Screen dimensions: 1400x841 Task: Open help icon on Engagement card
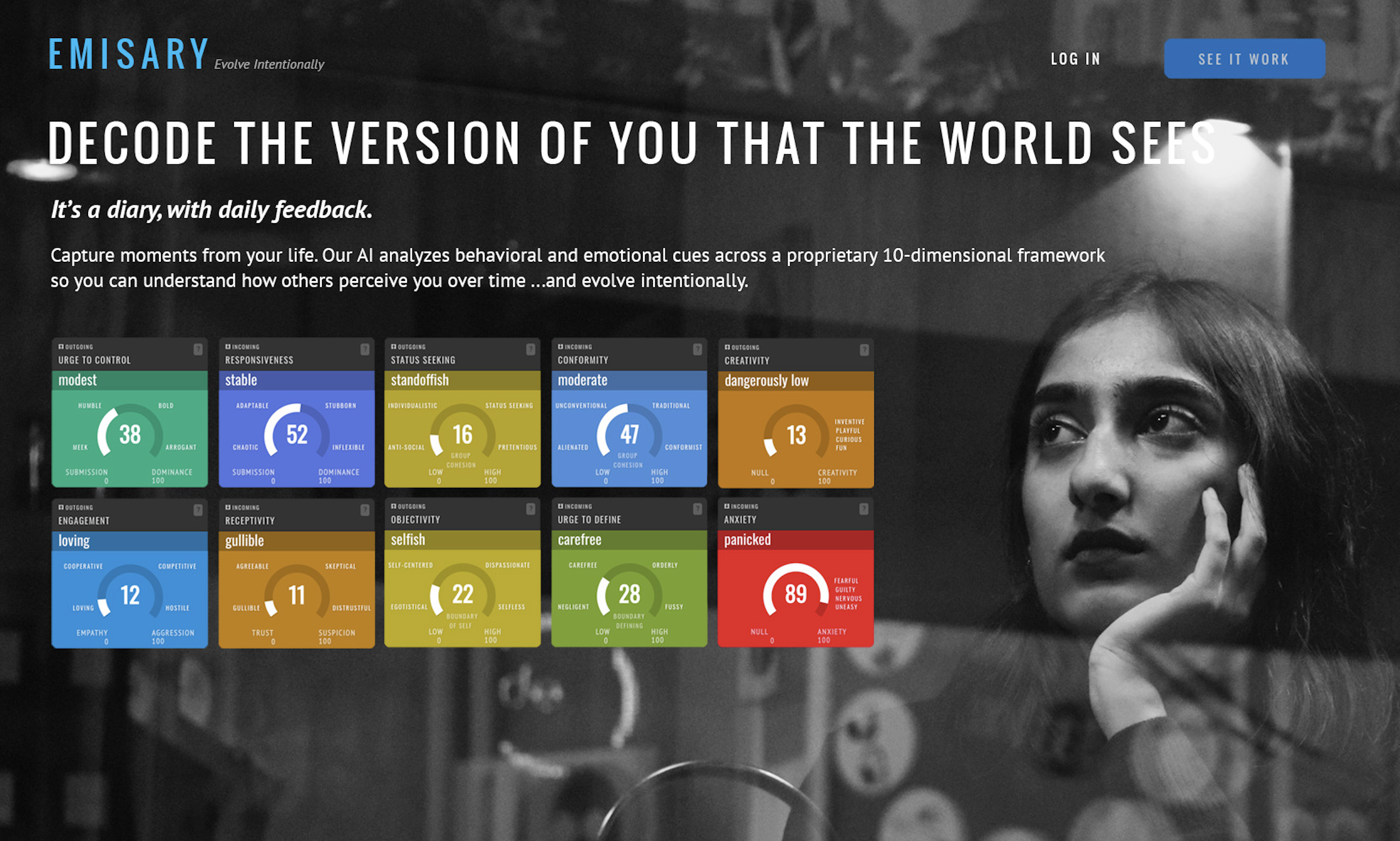(x=198, y=510)
